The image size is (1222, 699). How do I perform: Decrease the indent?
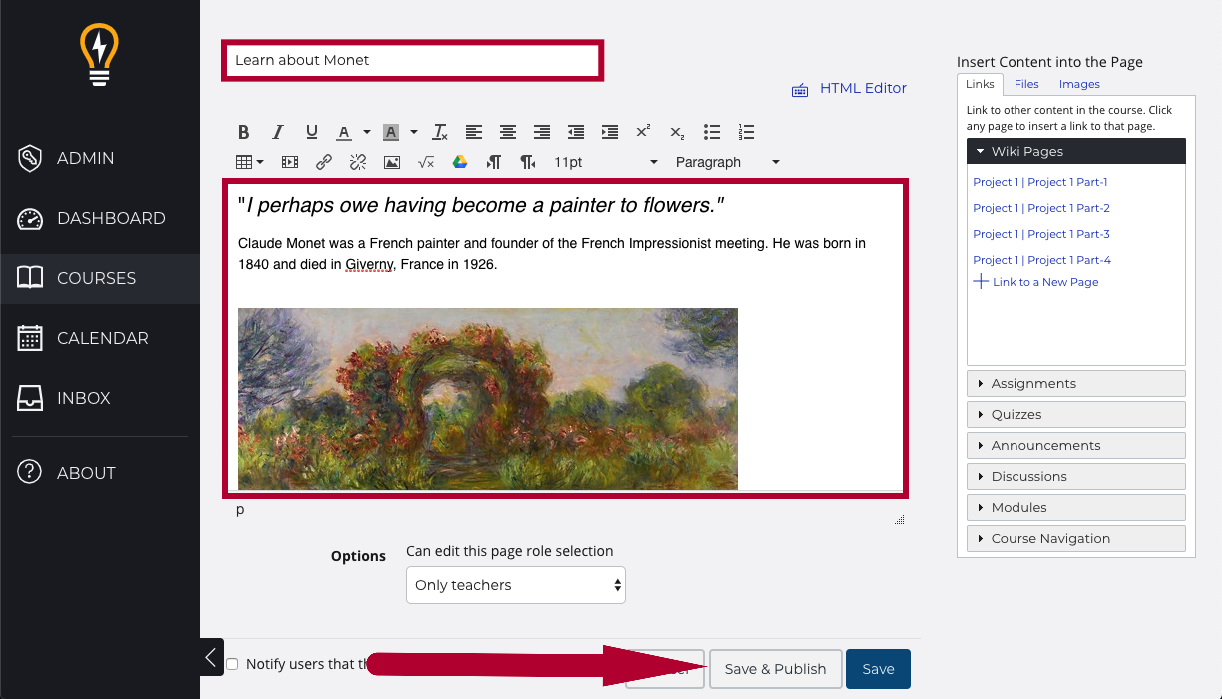pyautogui.click(x=576, y=132)
